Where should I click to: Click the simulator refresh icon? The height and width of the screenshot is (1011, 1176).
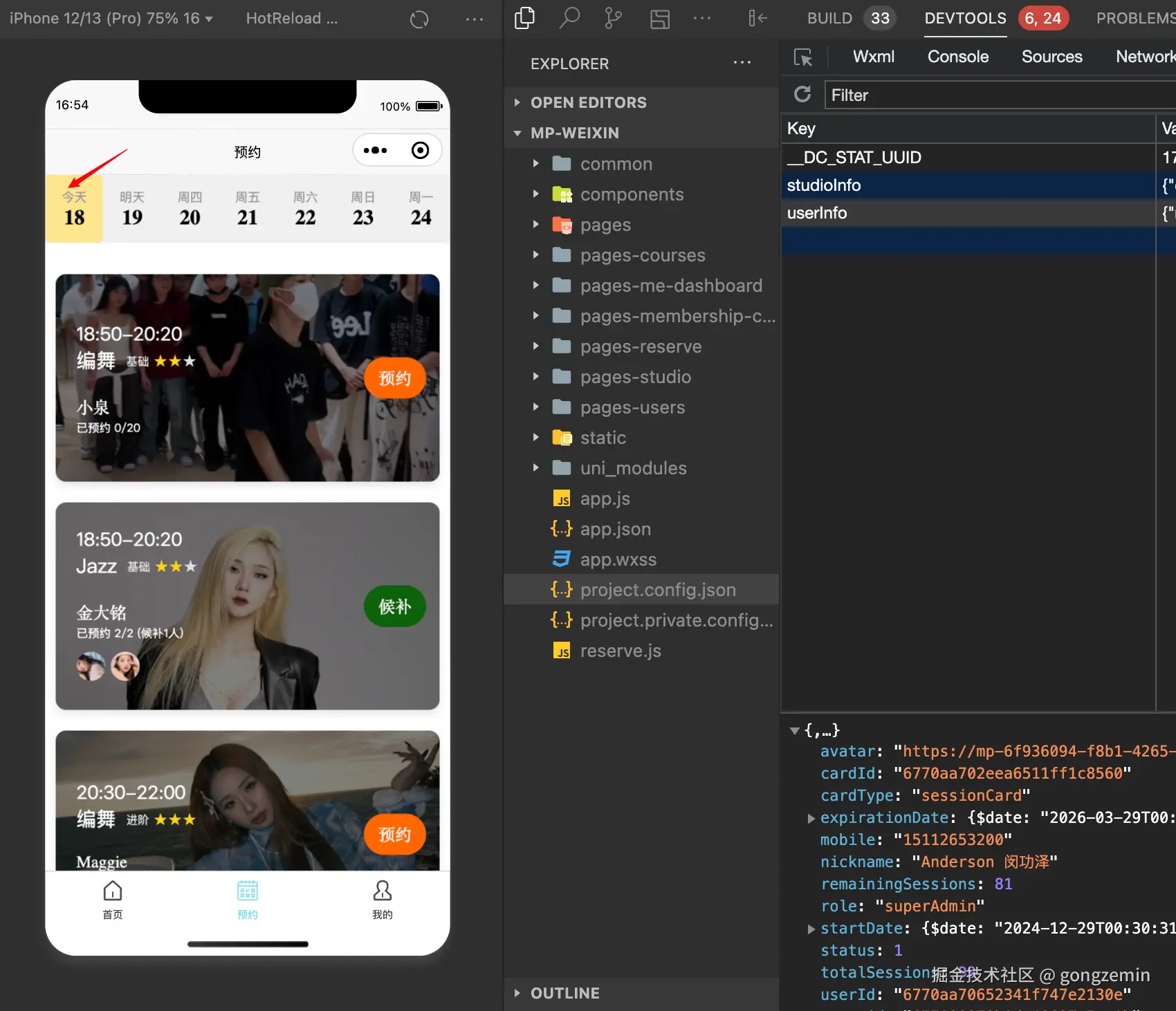[x=419, y=19]
